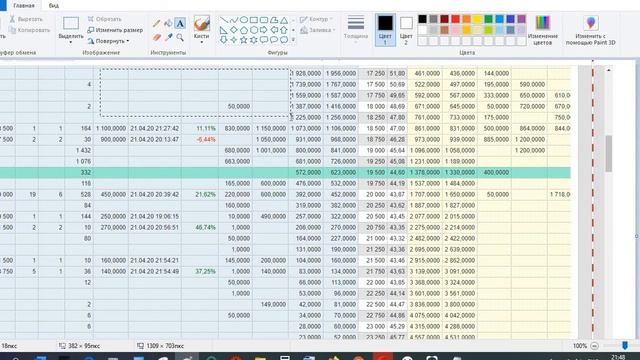640x360 pixels.
Task: Pick the yellow color swatch
Action: point(477,19)
